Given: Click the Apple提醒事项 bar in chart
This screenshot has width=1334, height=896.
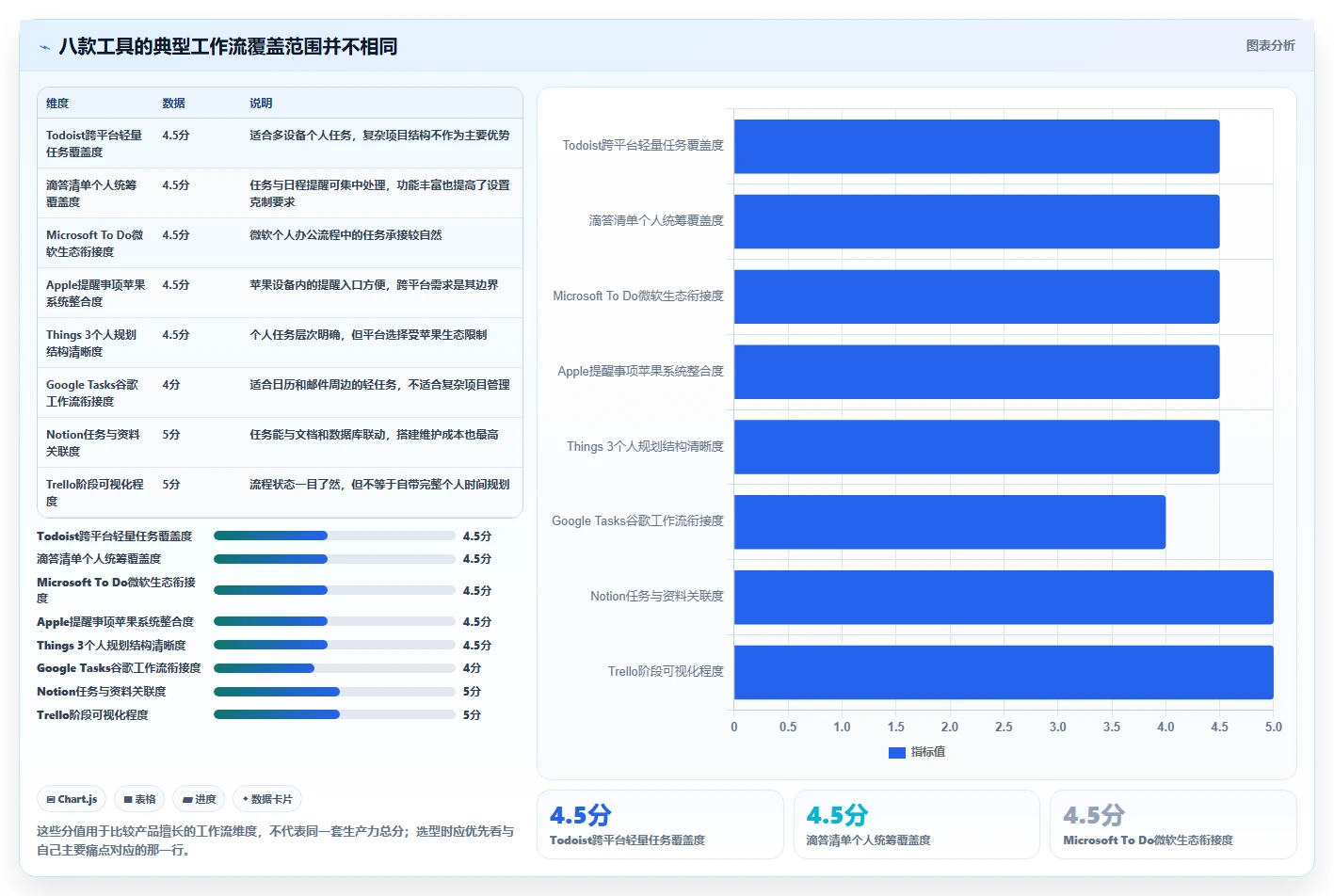Looking at the screenshot, I should [976, 372].
